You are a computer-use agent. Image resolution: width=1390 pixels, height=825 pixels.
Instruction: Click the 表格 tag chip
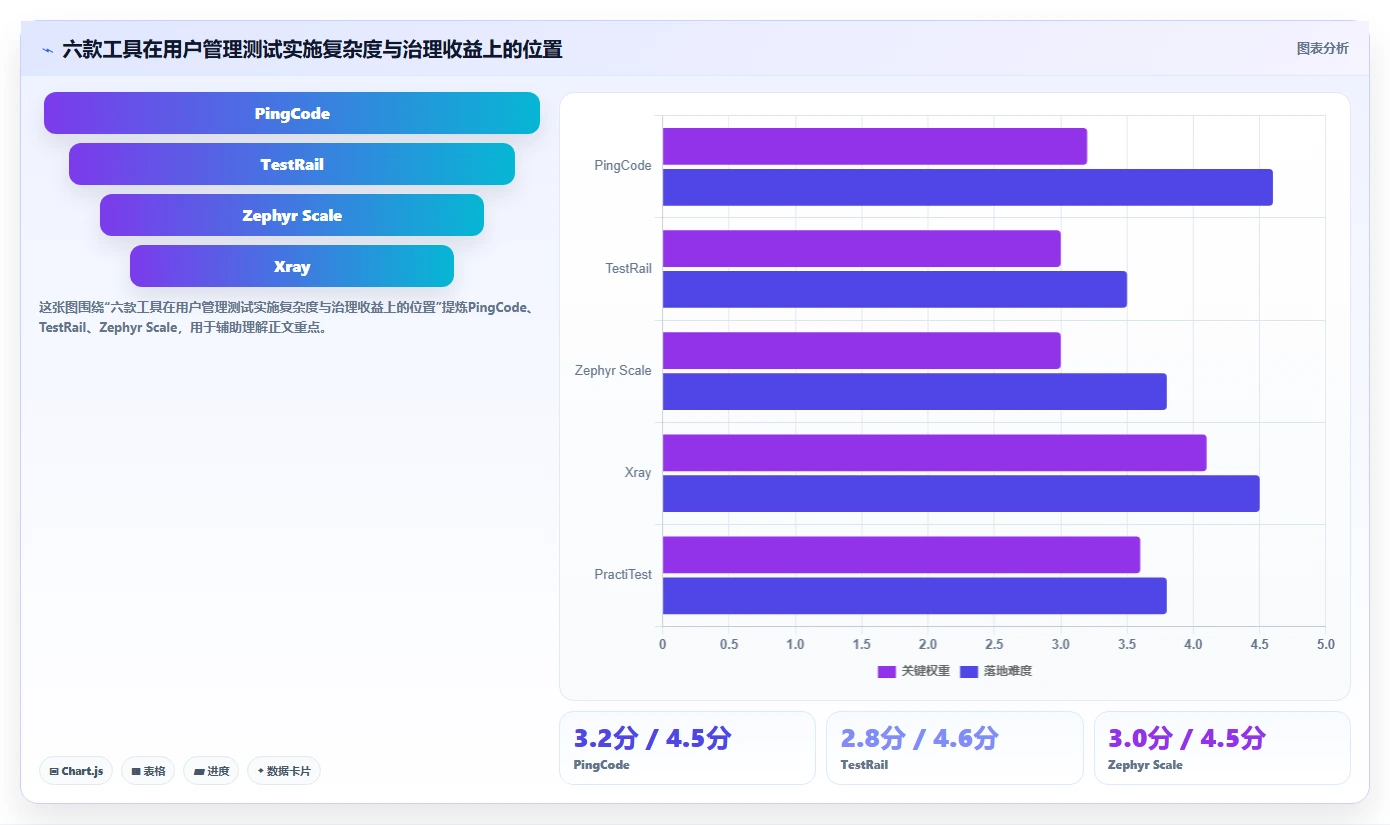[149, 771]
